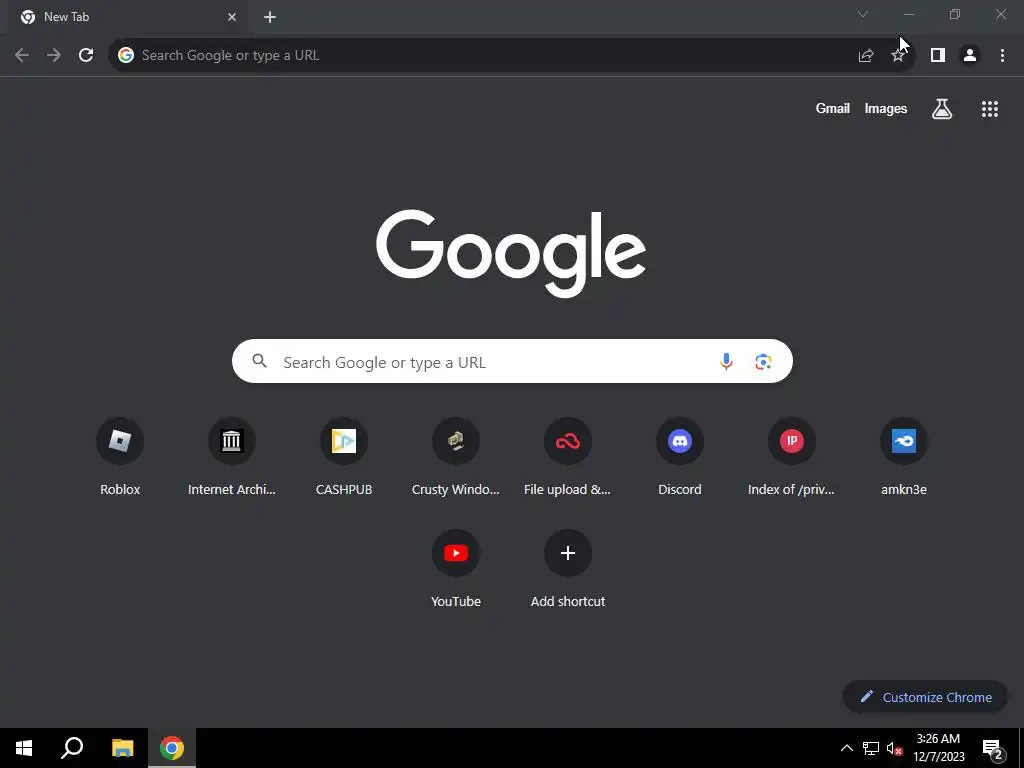1024x768 pixels.
Task: Open the File upload shortcut tile
Action: pos(568,441)
